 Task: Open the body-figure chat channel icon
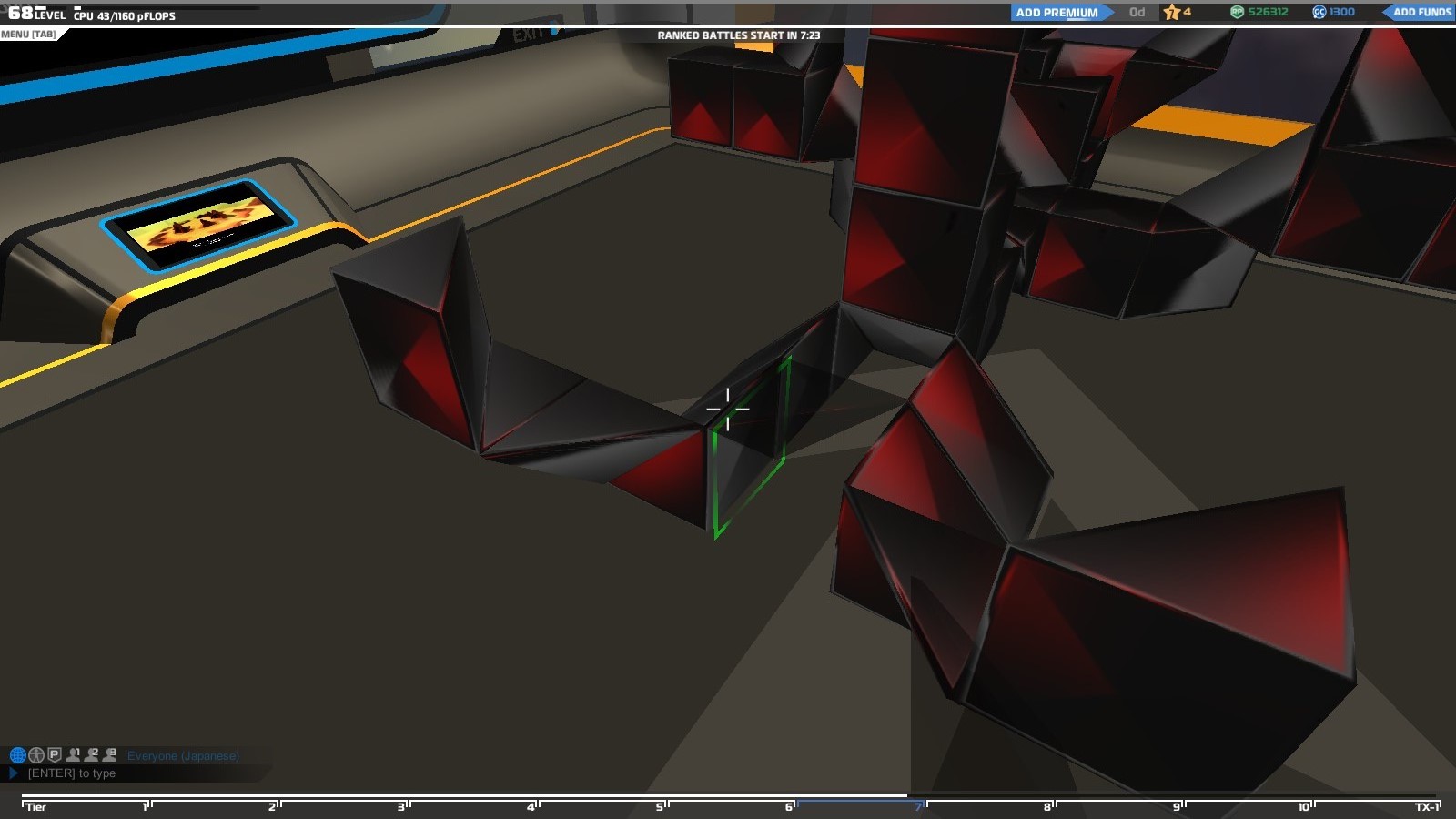click(36, 755)
